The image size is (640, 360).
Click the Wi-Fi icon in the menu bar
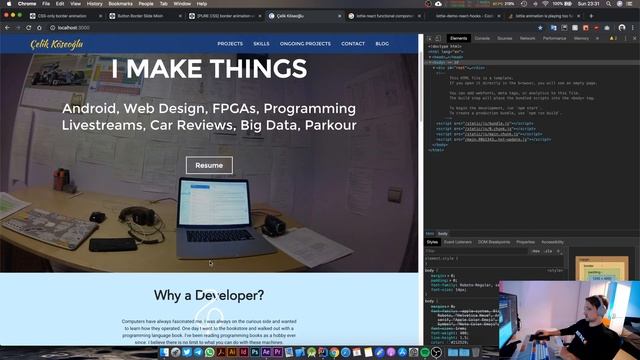(x=545, y=4)
